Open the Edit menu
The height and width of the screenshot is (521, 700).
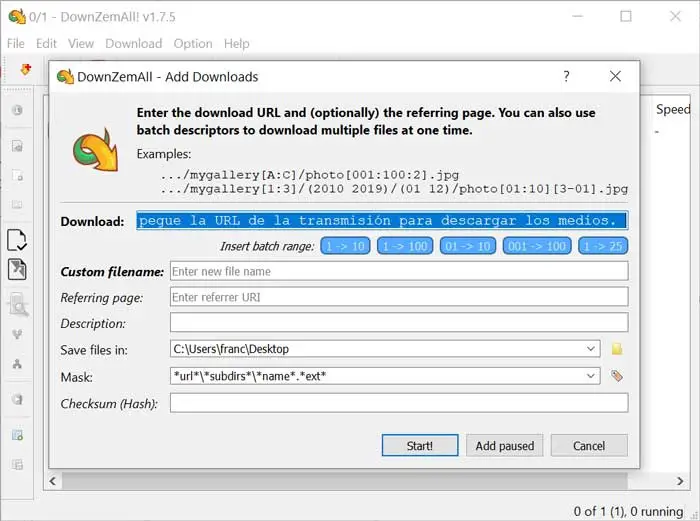coord(46,44)
